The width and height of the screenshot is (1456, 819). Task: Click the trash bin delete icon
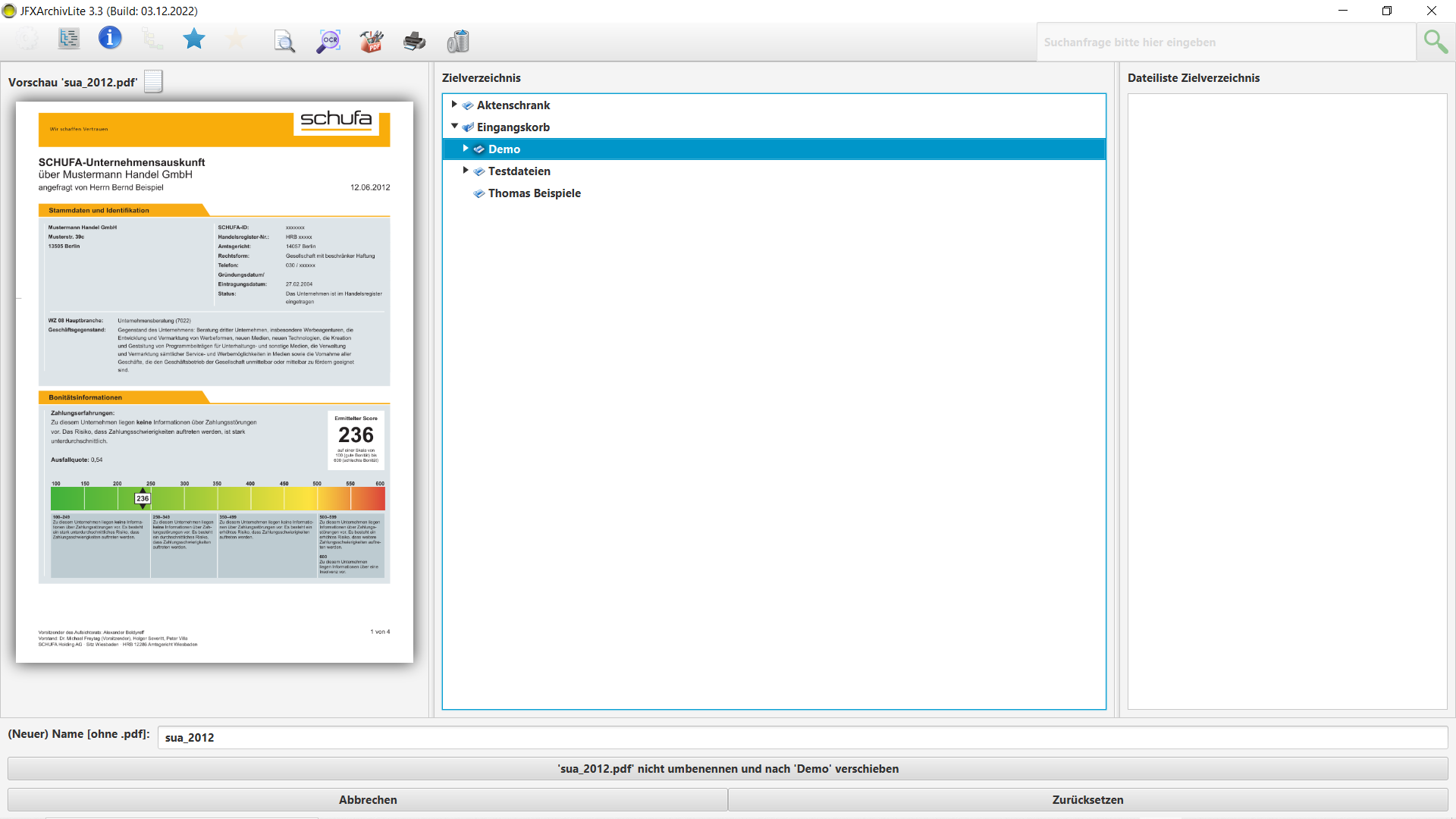click(x=458, y=41)
